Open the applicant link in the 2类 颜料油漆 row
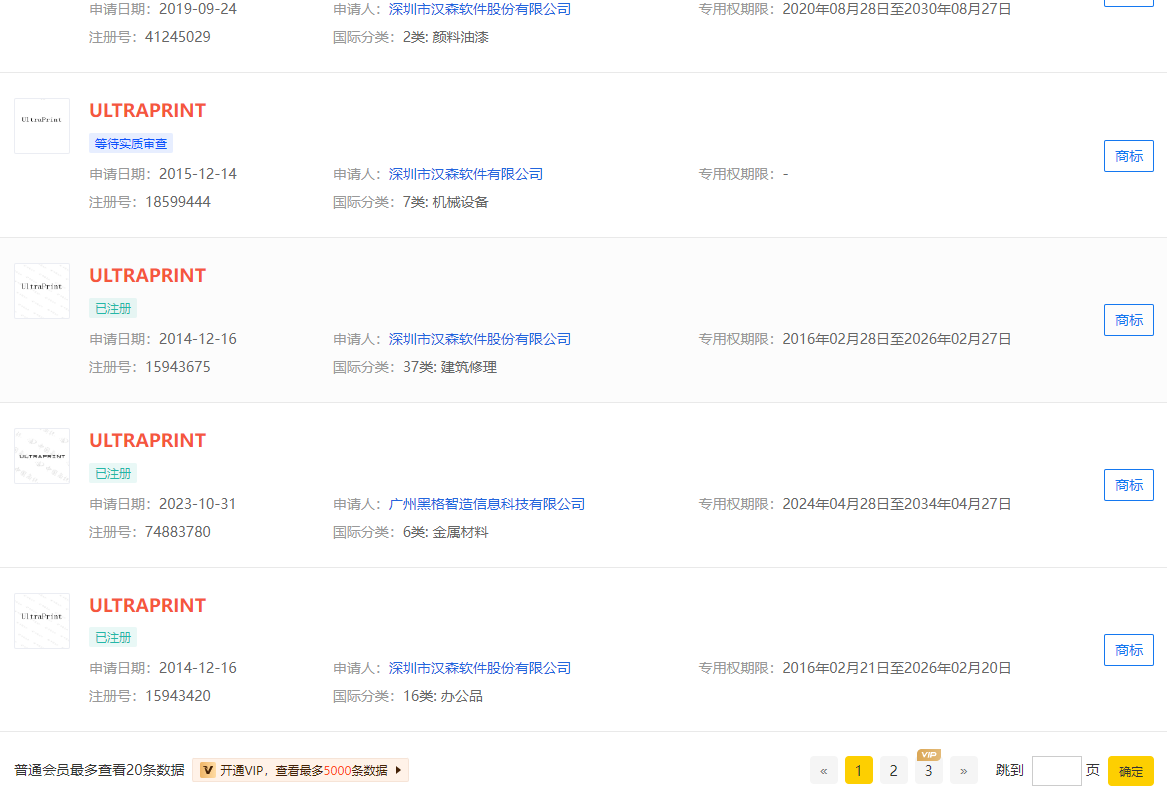The height and width of the screenshot is (791, 1167). (479, 9)
